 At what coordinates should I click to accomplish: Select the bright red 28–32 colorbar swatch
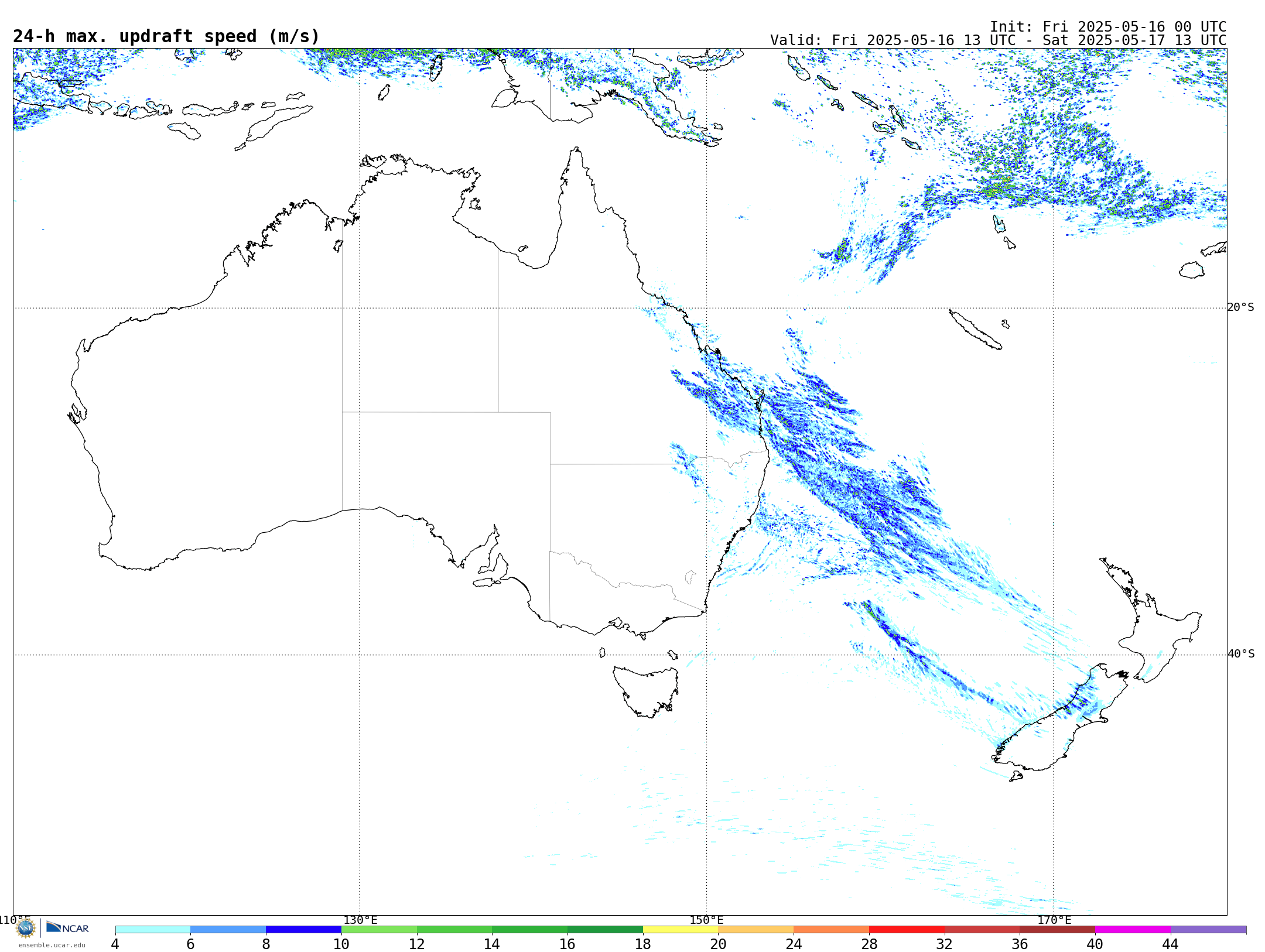click(x=907, y=930)
